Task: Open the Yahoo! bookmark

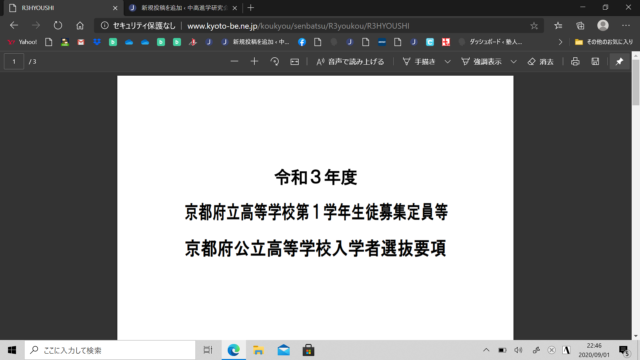Action: point(22,42)
